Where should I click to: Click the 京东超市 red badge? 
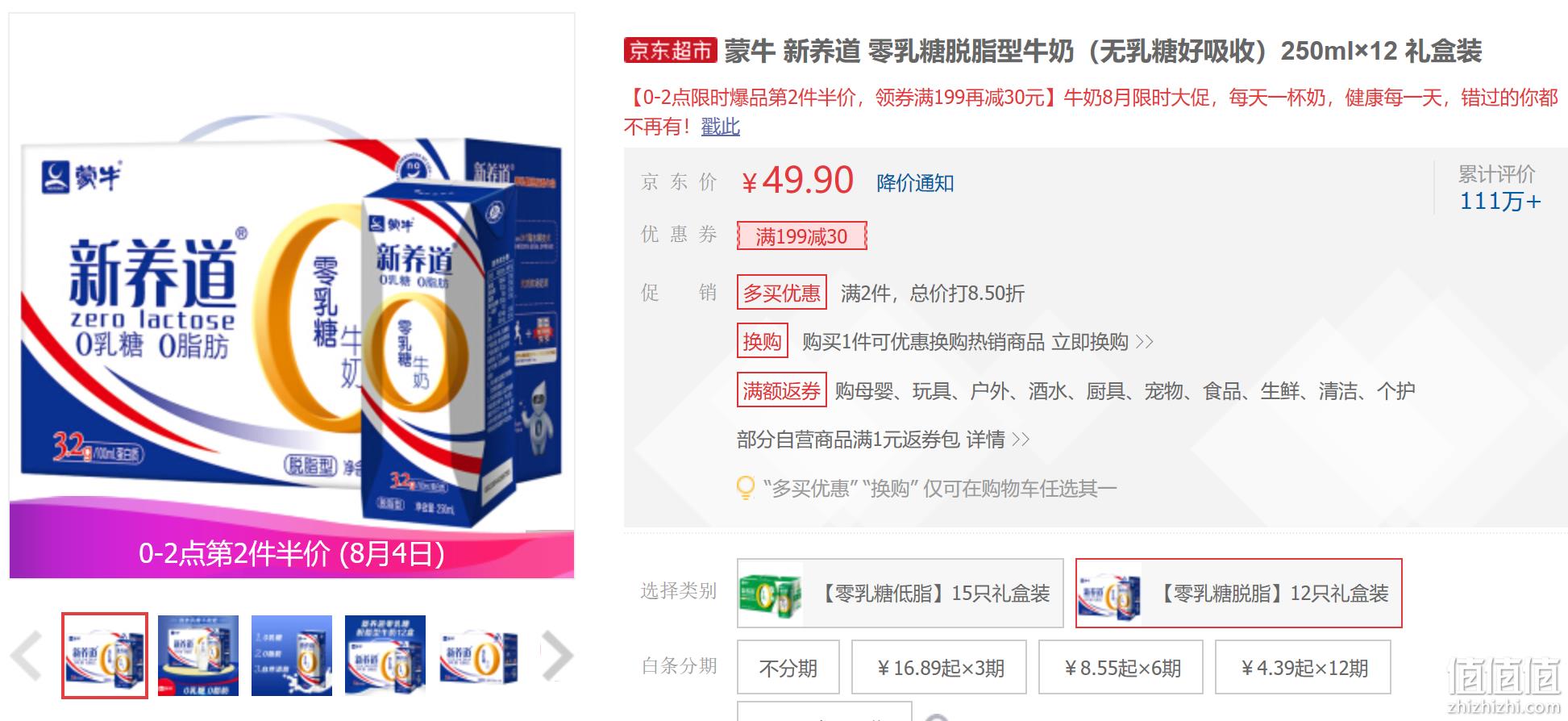click(x=670, y=51)
